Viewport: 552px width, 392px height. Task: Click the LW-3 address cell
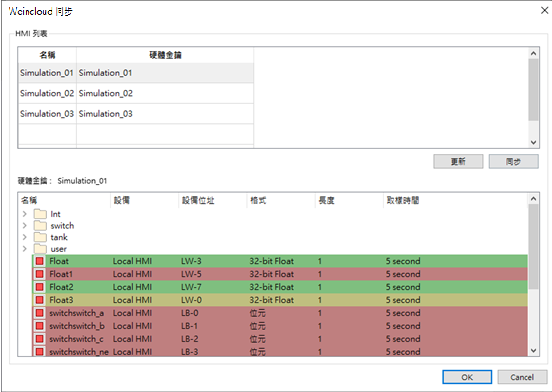(191, 261)
